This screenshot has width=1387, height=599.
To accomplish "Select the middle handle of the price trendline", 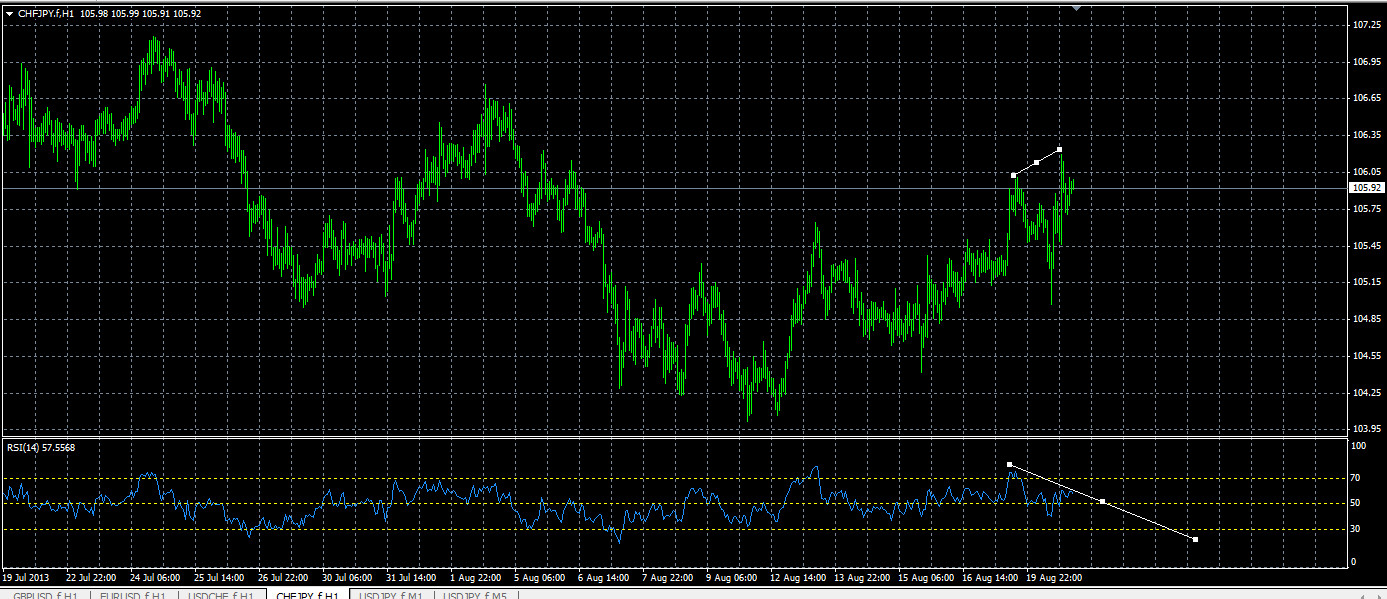I will 1037,162.
